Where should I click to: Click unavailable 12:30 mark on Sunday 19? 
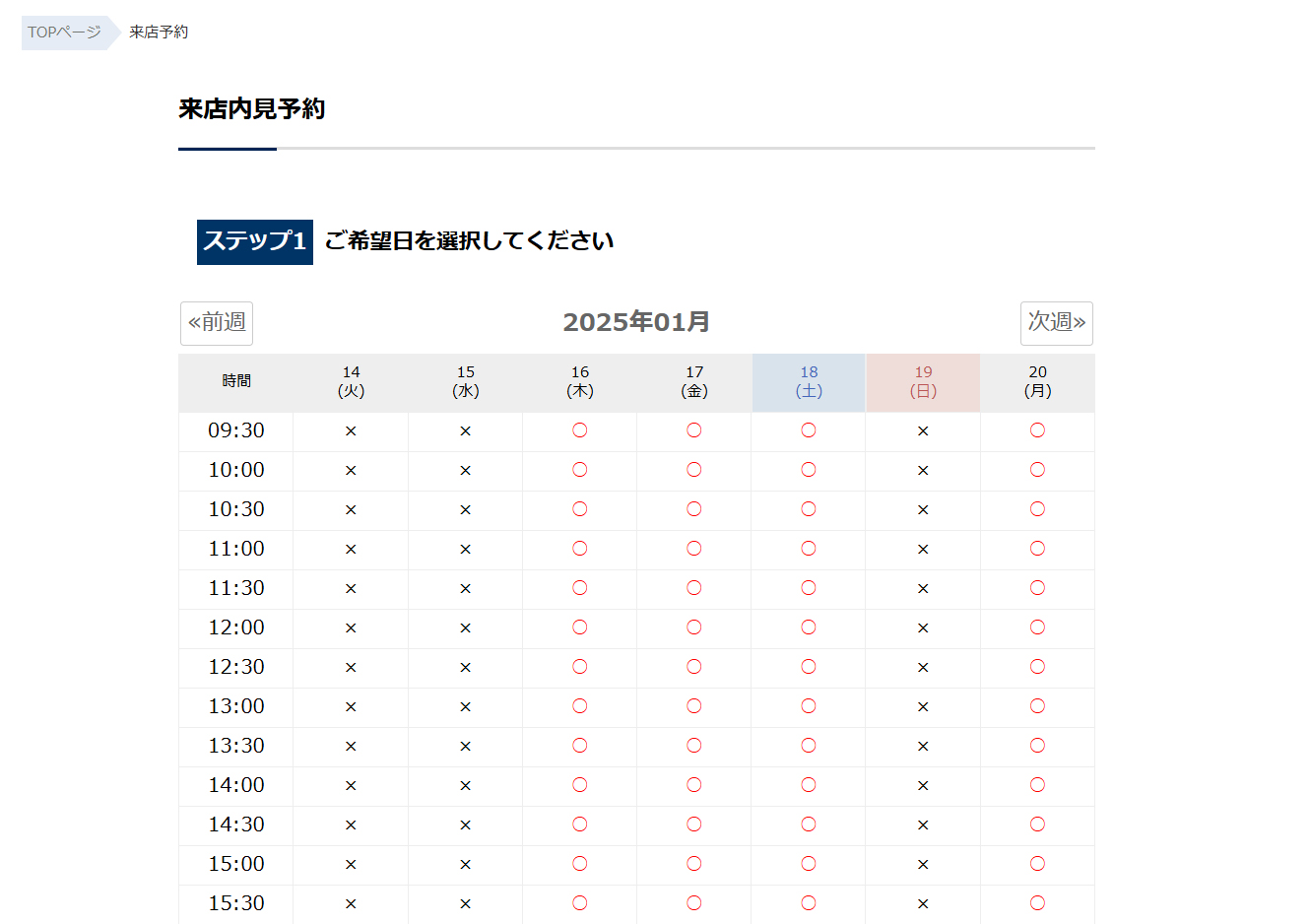pyautogui.click(x=923, y=668)
